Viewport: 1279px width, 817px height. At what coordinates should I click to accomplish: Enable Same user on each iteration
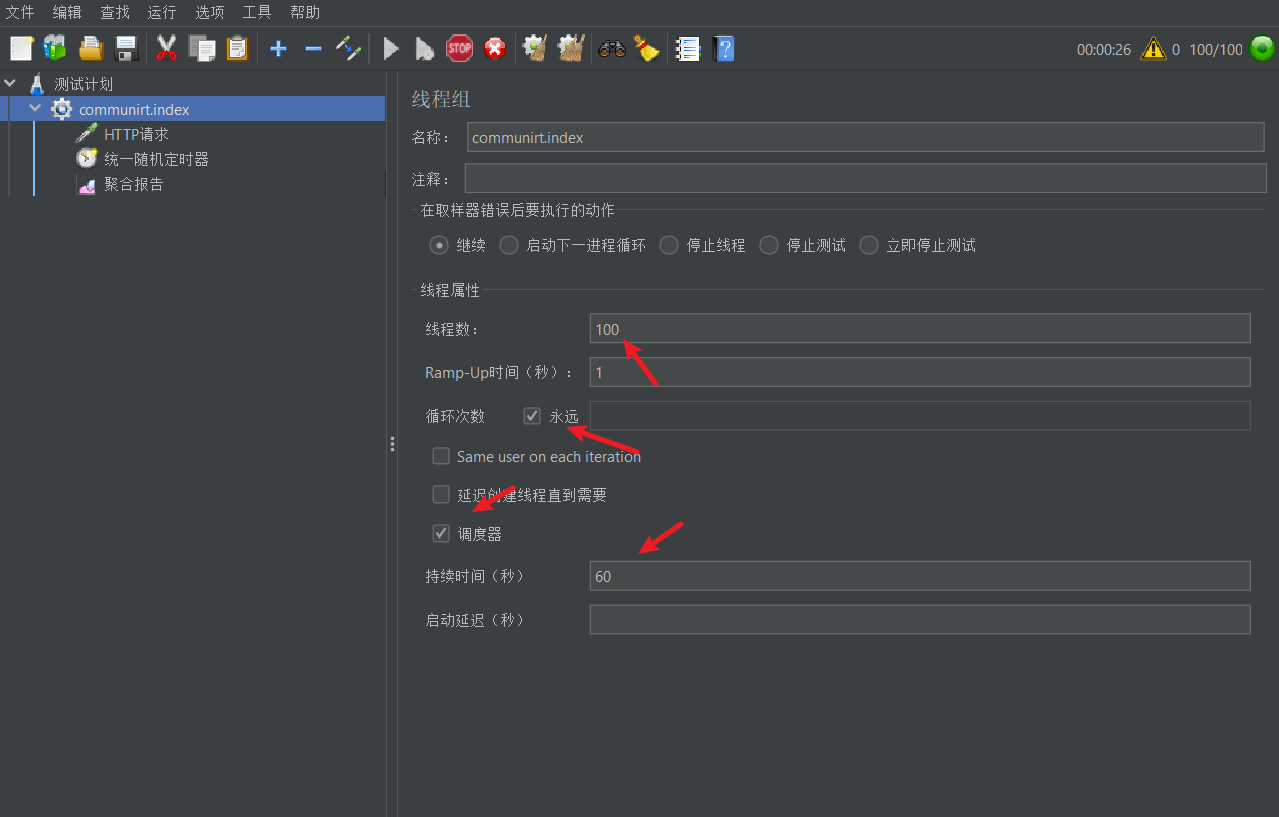click(441, 456)
